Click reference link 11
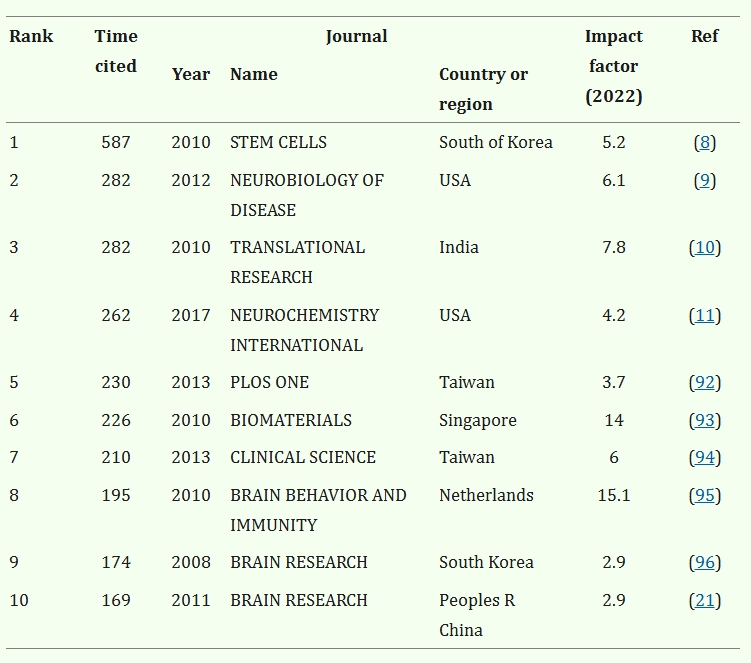The image size is (751, 663). pyautogui.click(x=705, y=315)
